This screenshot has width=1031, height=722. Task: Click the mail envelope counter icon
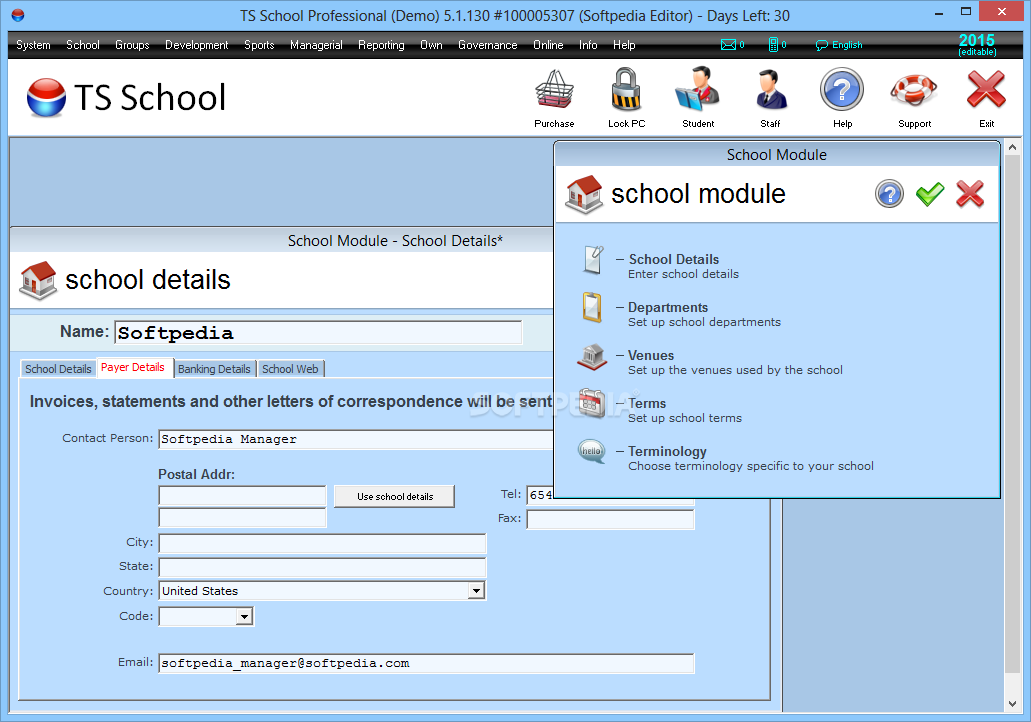pos(728,45)
